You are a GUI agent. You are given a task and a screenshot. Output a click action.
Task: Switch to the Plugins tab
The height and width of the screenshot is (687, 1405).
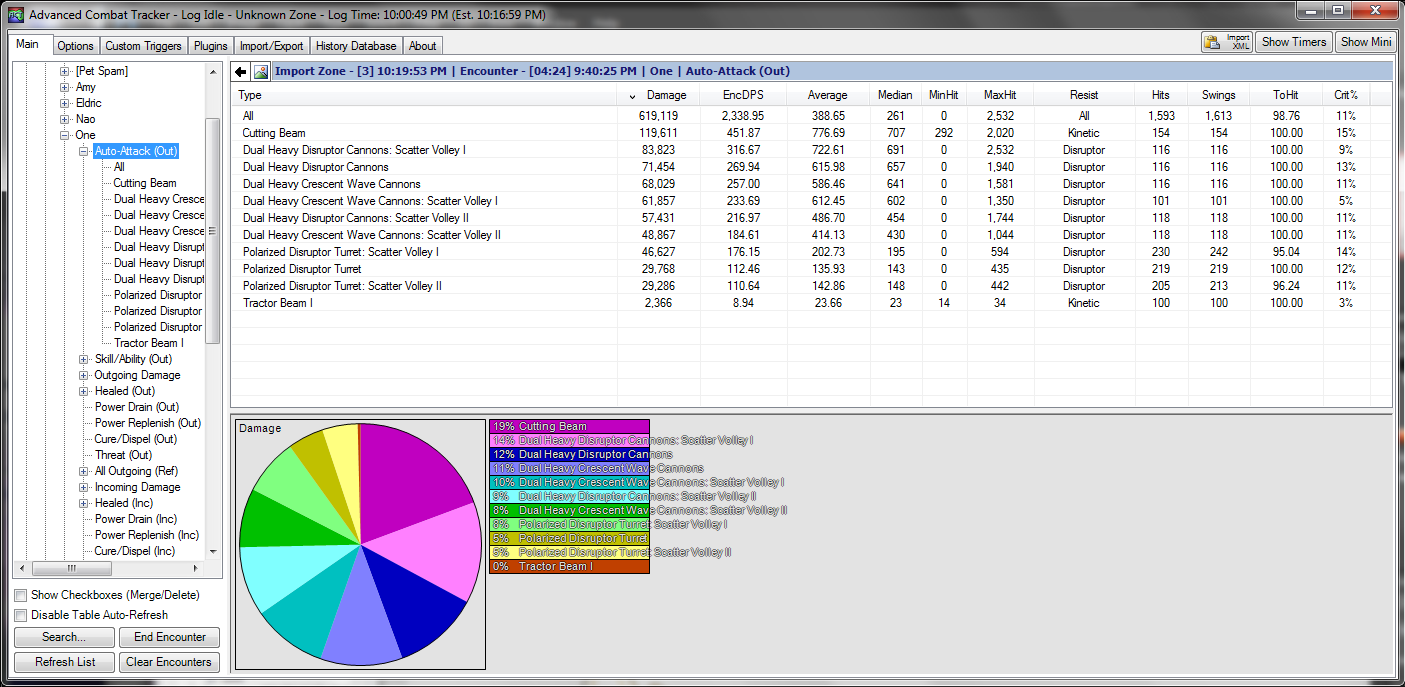211,46
